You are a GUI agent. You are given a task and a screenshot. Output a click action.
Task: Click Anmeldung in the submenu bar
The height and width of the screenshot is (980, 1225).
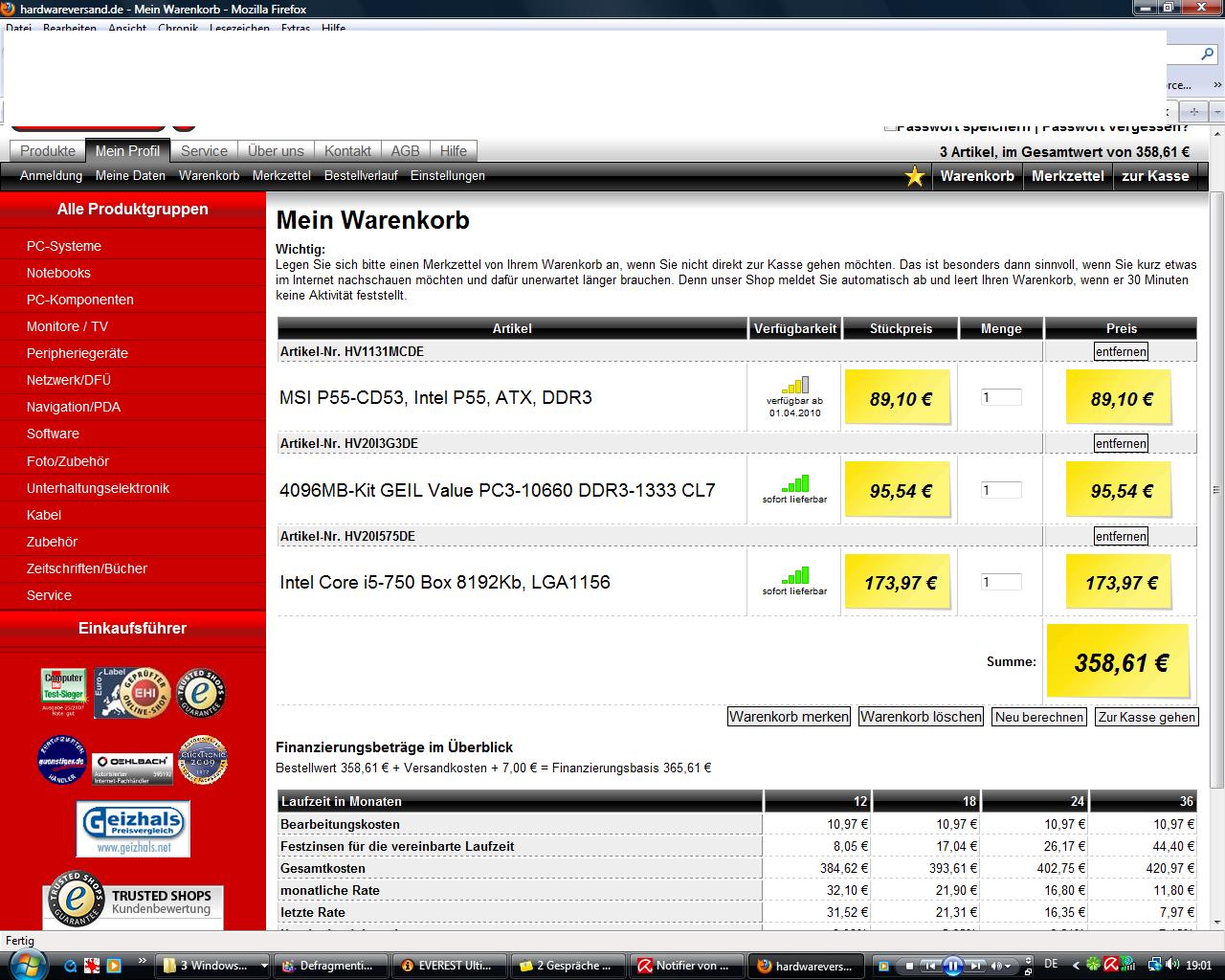click(51, 176)
